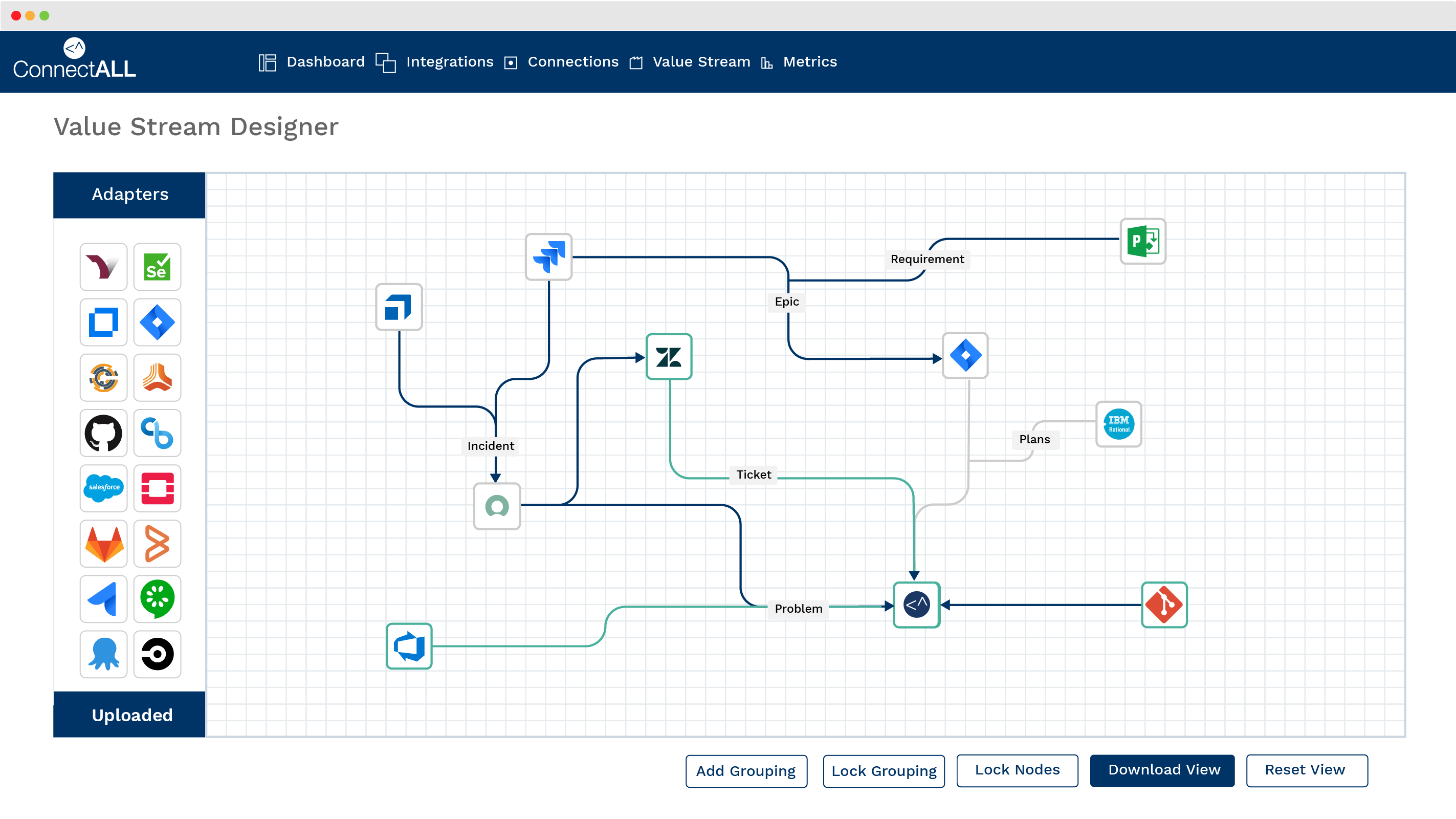Select the Cucumber adapter icon
The width and height of the screenshot is (1456, 819).
click(157, 599)
